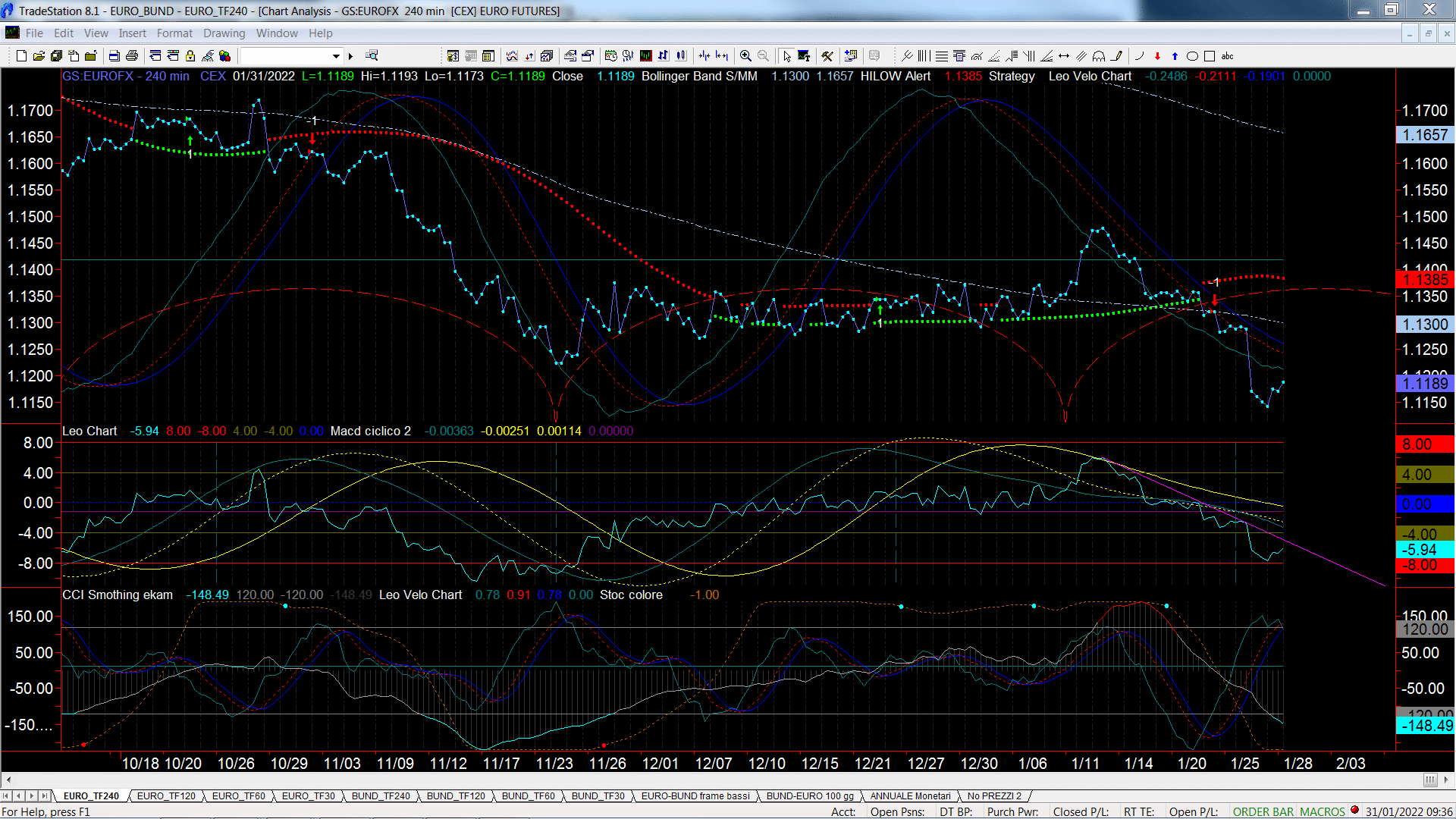Open the toolbar symbol combo box dropdown
Viewport: 1456px width, 819px height.
[336, 56]
